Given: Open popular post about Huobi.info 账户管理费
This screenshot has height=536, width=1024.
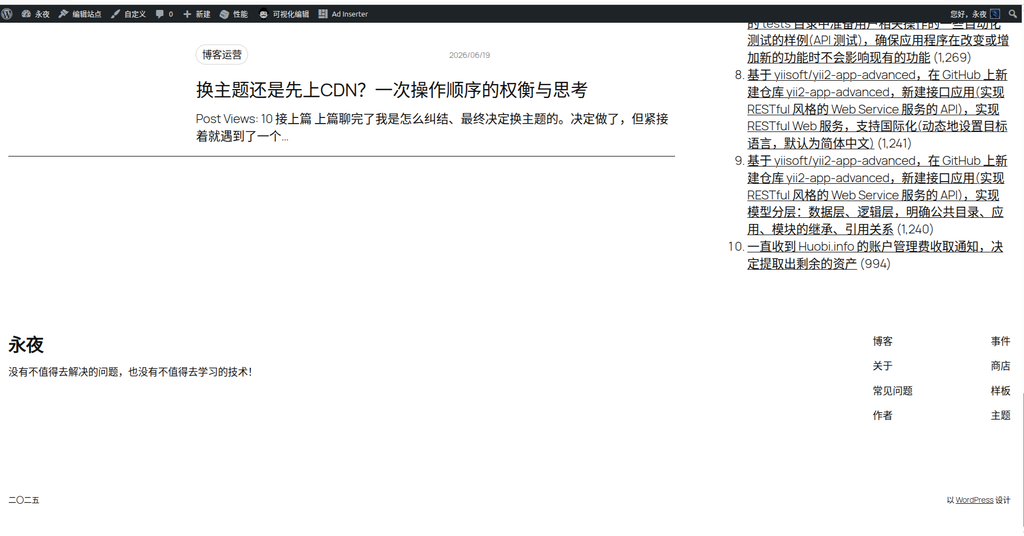Looking at the screenshot, I should click(x=875, y=255).
